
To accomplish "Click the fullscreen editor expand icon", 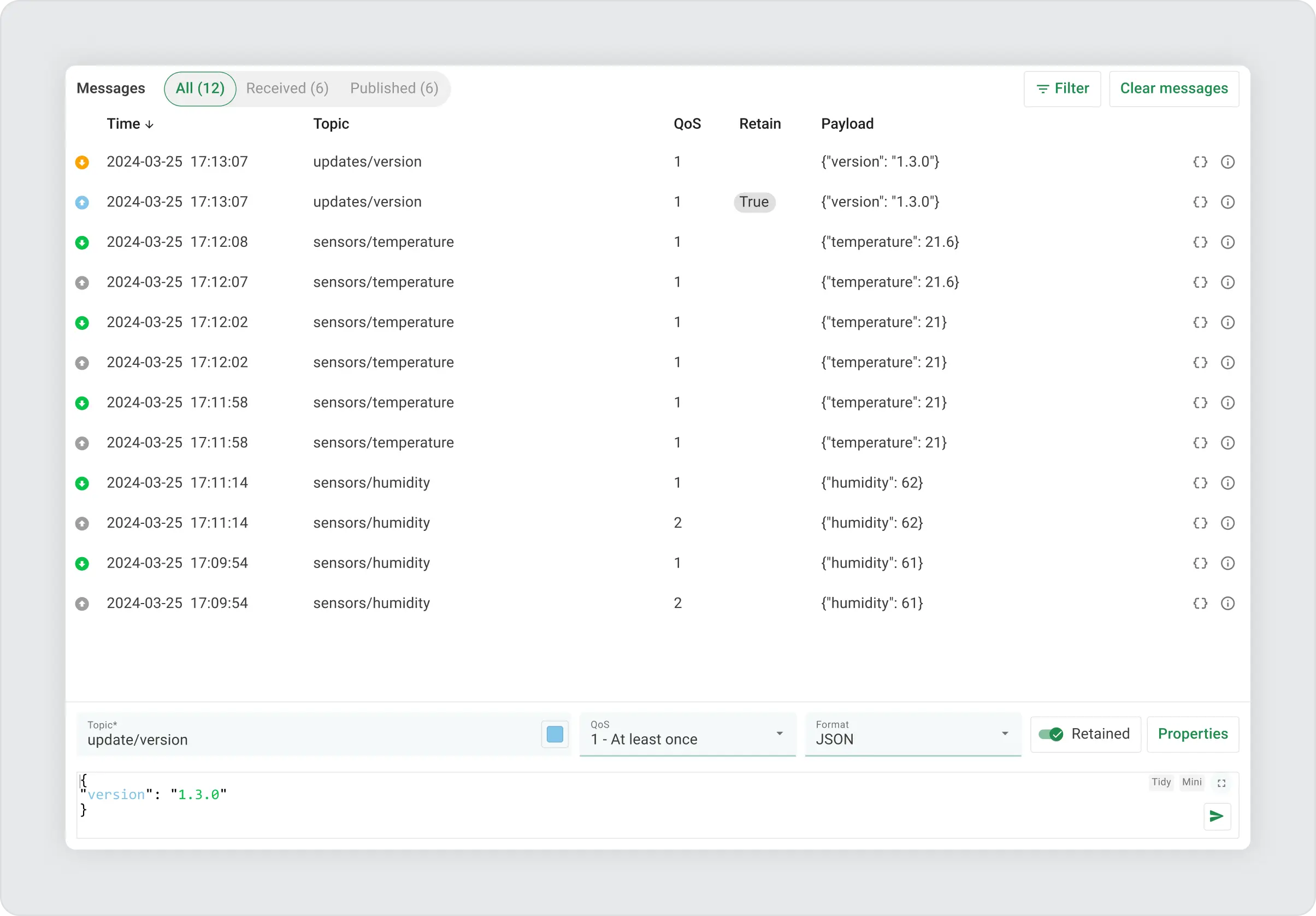I will [x=1221, y=783].
